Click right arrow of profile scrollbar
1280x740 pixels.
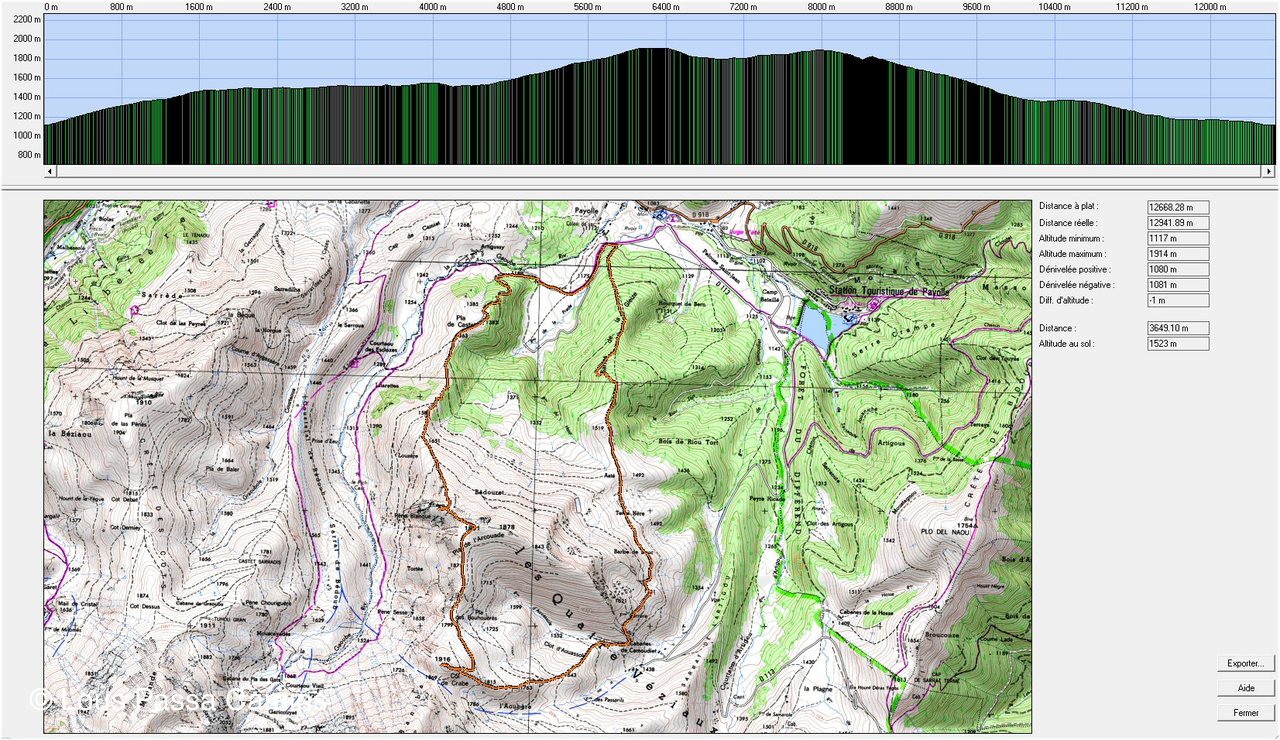(x=1269, y=171)
